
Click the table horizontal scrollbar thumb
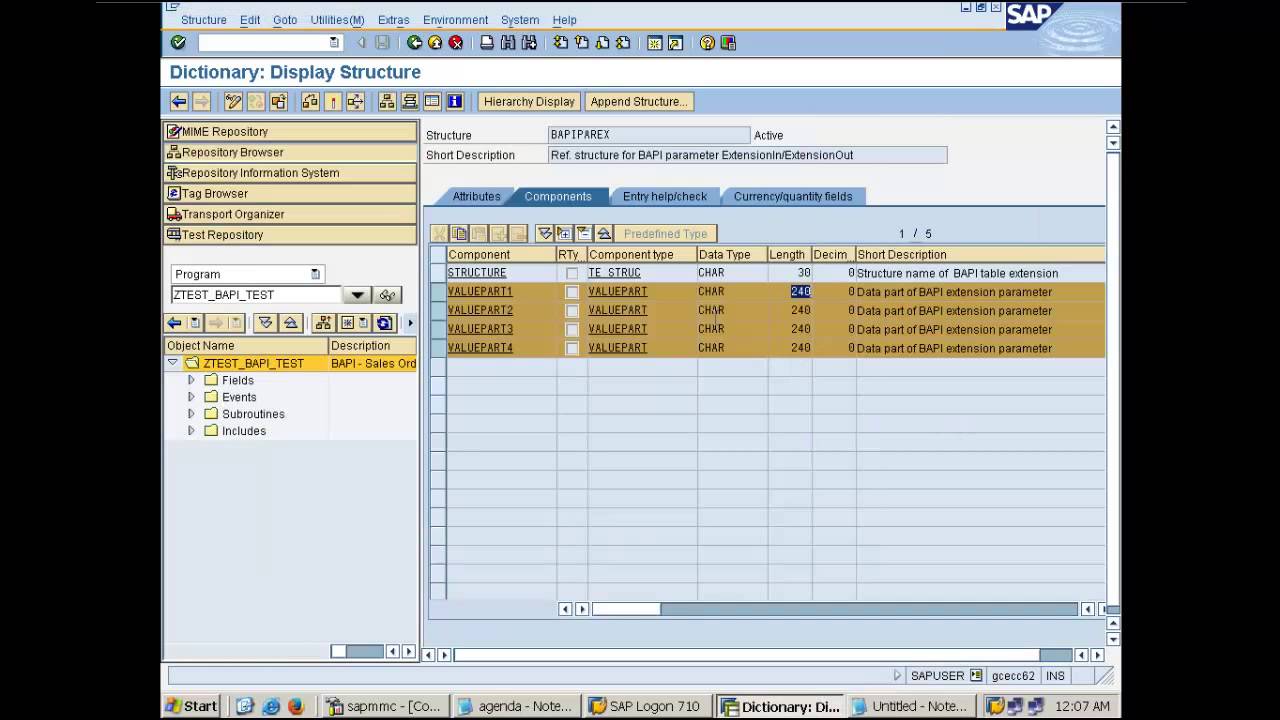pos(626,609)
